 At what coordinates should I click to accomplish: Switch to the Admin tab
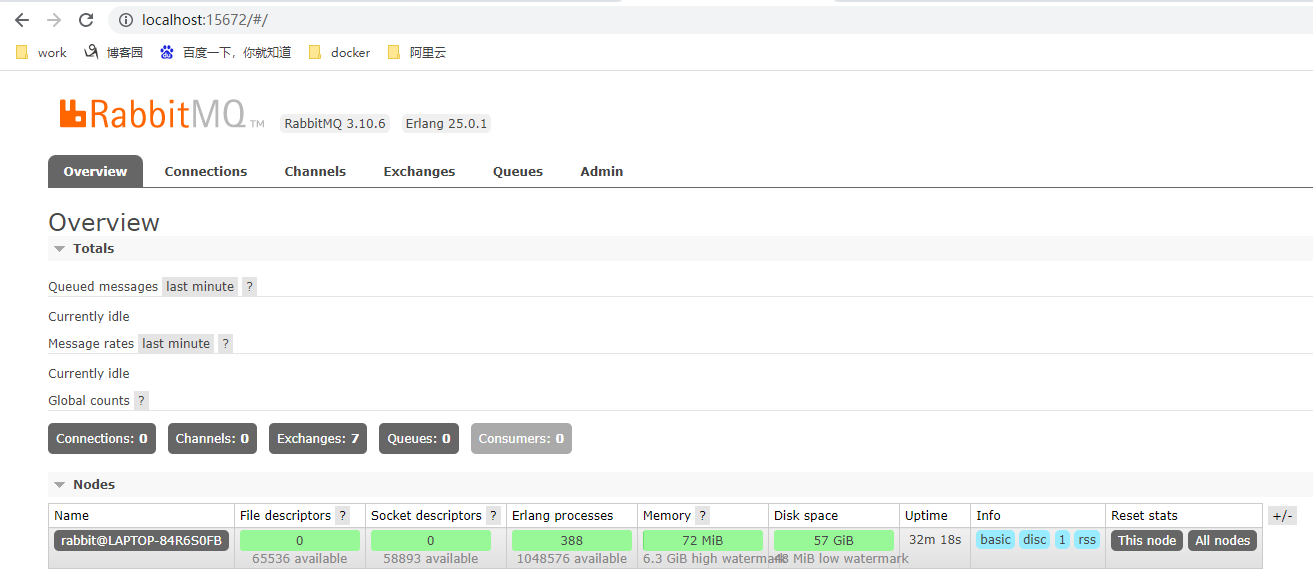[x=602, y=171]
